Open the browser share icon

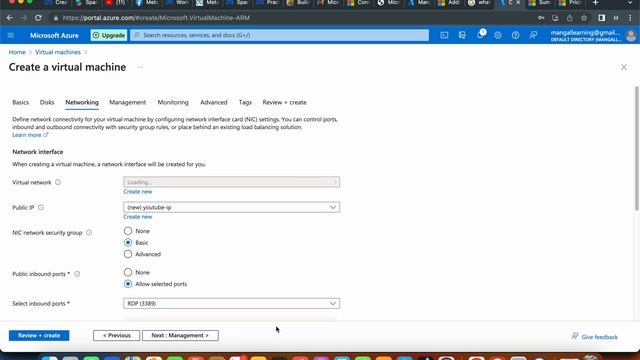click(x=569, y=18)
